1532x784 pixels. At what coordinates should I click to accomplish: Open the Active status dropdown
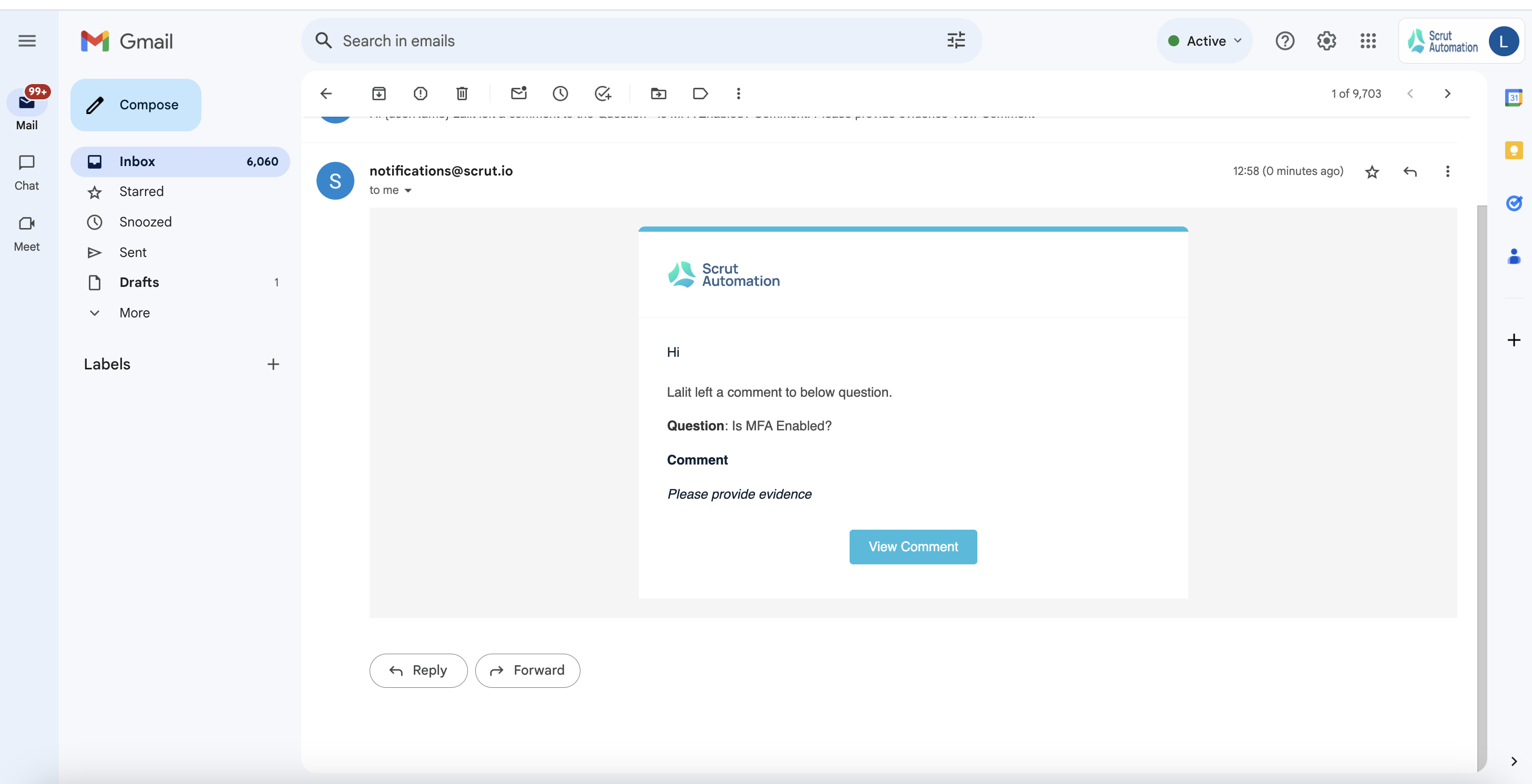[1205, 41]
